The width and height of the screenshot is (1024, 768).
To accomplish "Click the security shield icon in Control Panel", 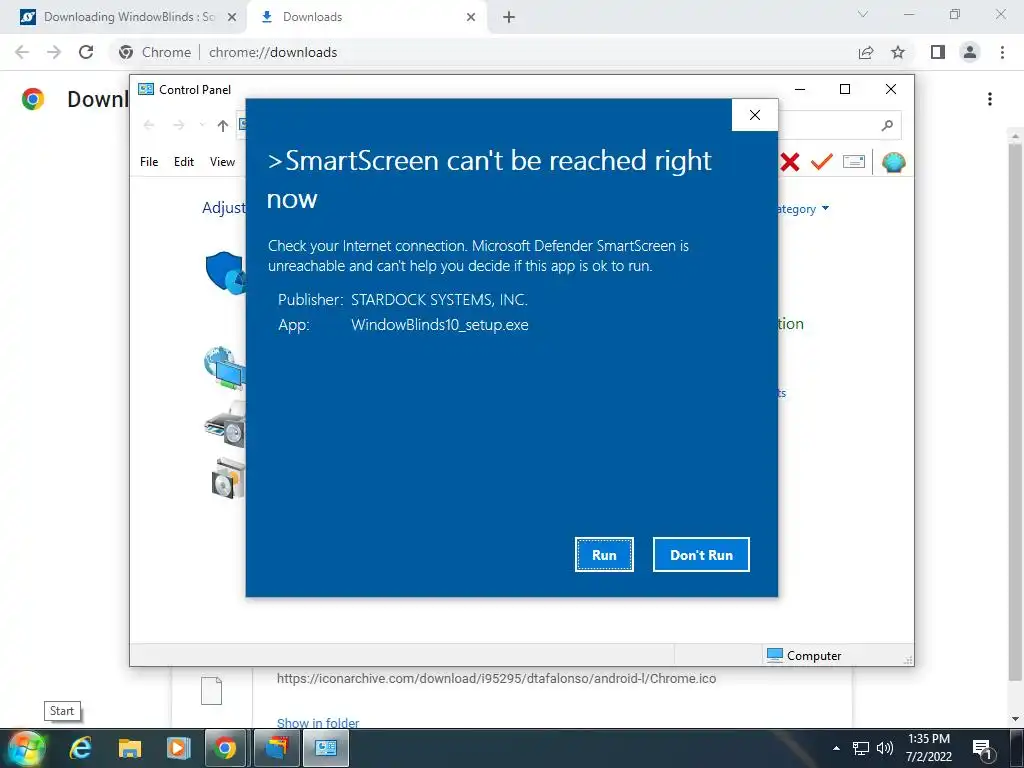I will tap(225, 272).
